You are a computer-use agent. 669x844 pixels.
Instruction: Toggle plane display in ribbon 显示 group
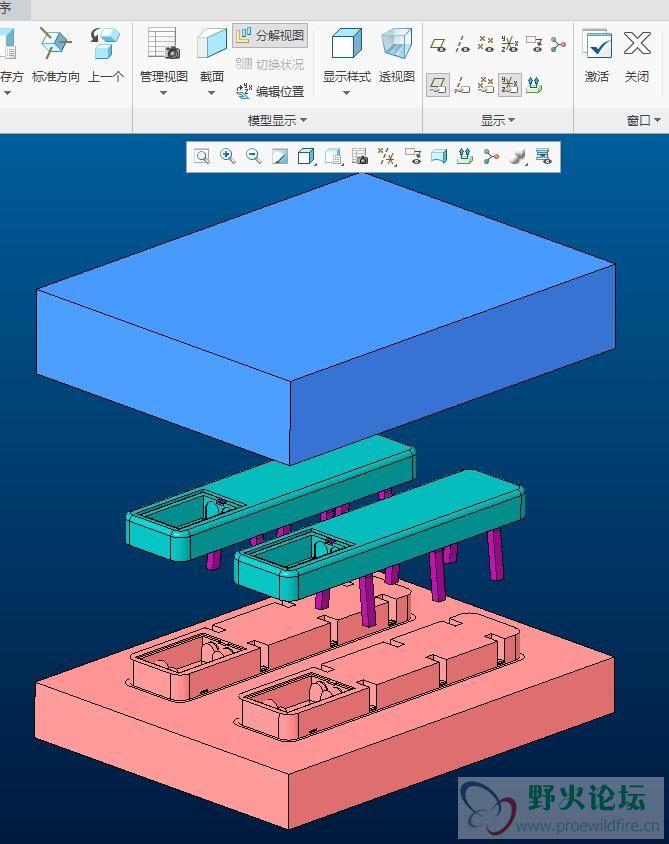pyautogui.click(x=438, y=44)
